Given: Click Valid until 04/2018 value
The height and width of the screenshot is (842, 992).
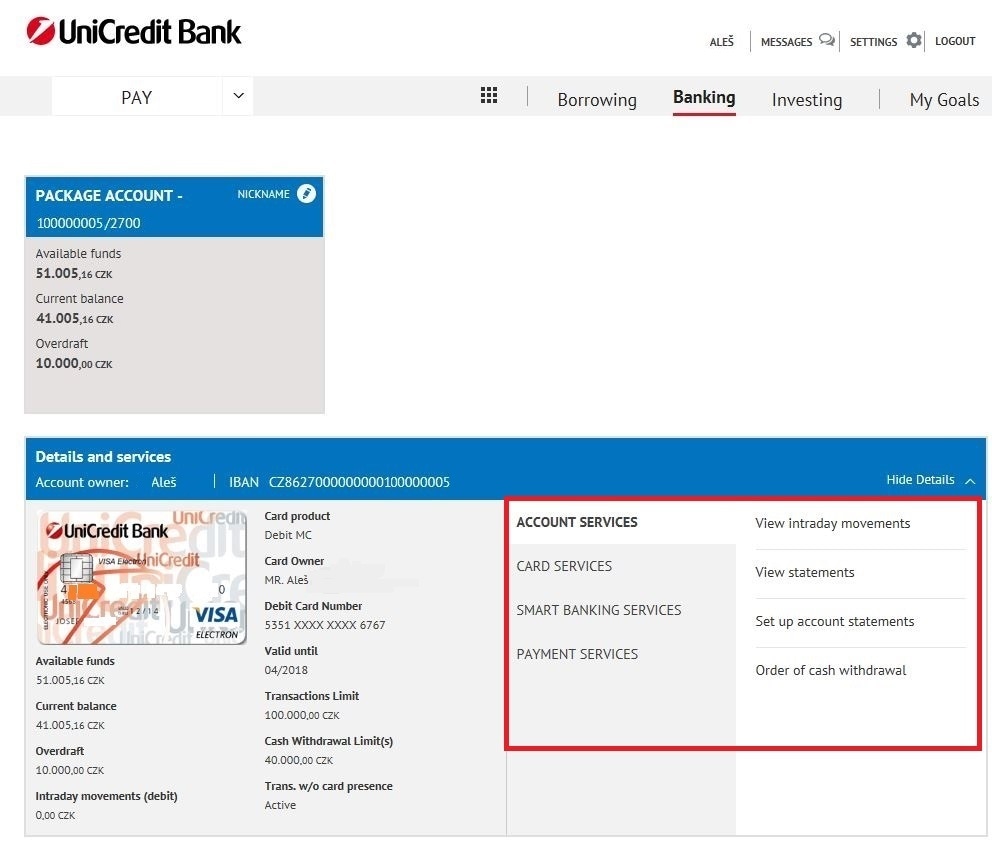Looking at the screenshot, I should point(286,670).
